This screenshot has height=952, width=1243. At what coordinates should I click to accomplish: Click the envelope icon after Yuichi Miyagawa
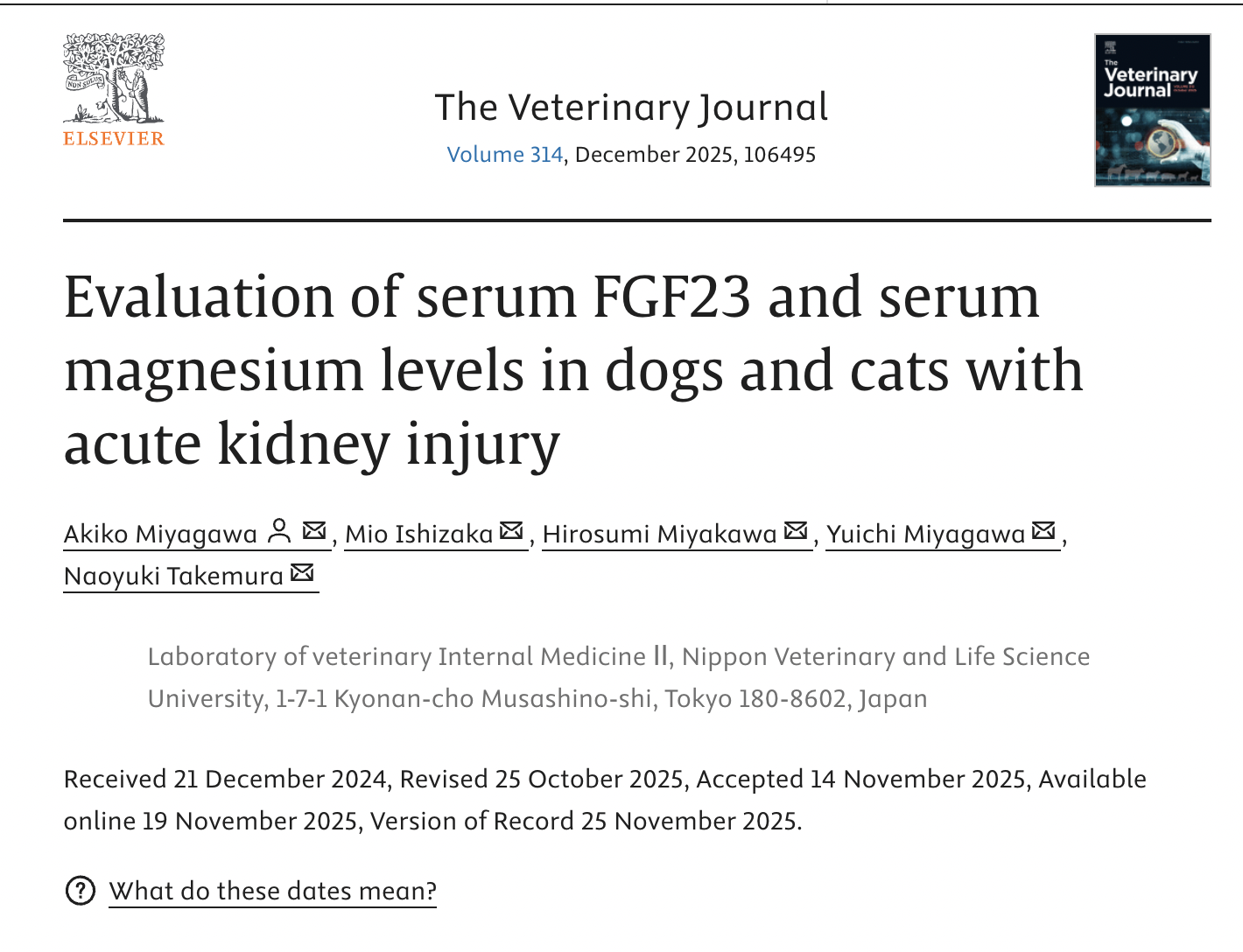(x=1043, y=531)
